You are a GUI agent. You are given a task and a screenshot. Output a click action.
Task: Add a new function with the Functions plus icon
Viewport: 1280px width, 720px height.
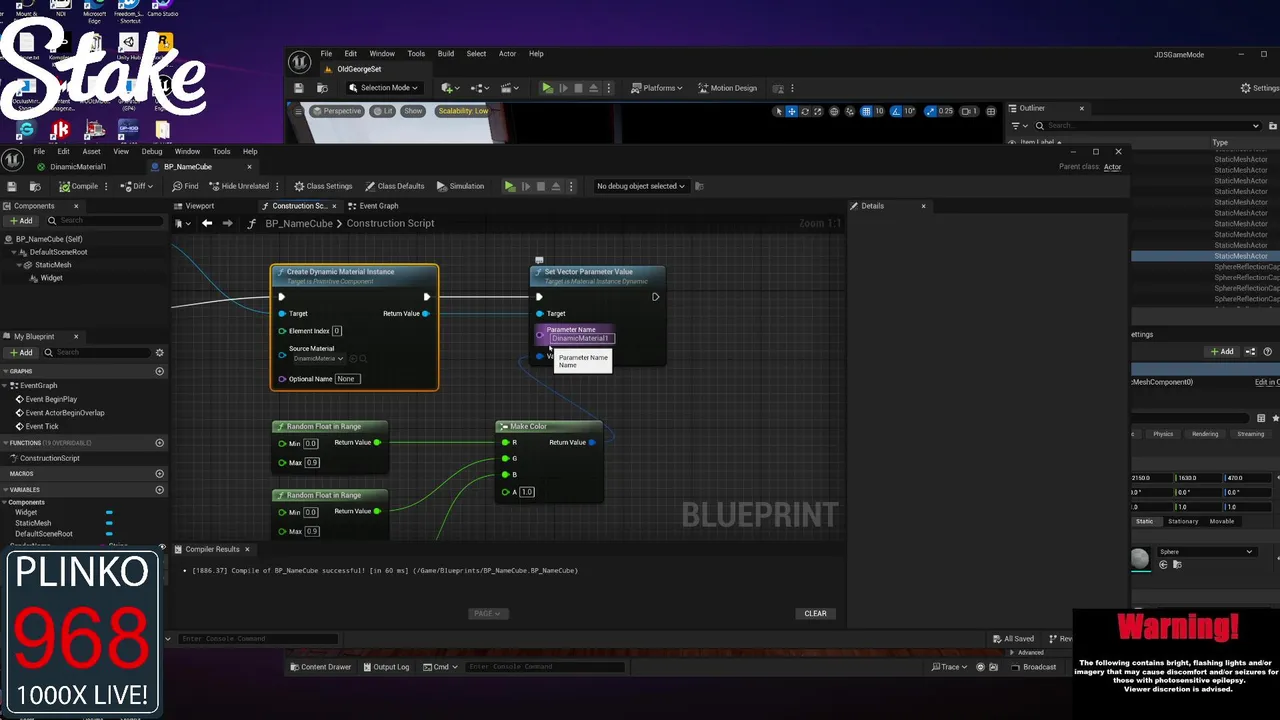click(159, 443)
